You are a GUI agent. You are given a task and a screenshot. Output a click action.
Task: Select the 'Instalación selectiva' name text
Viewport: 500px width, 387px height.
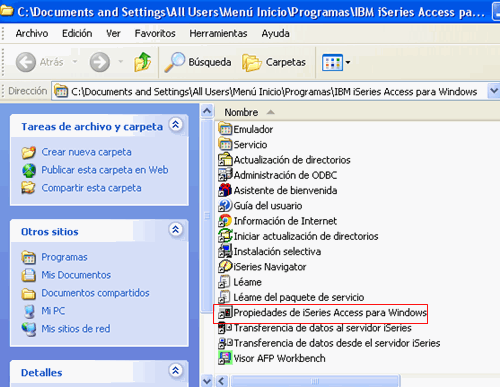click(x=277, y=251)
